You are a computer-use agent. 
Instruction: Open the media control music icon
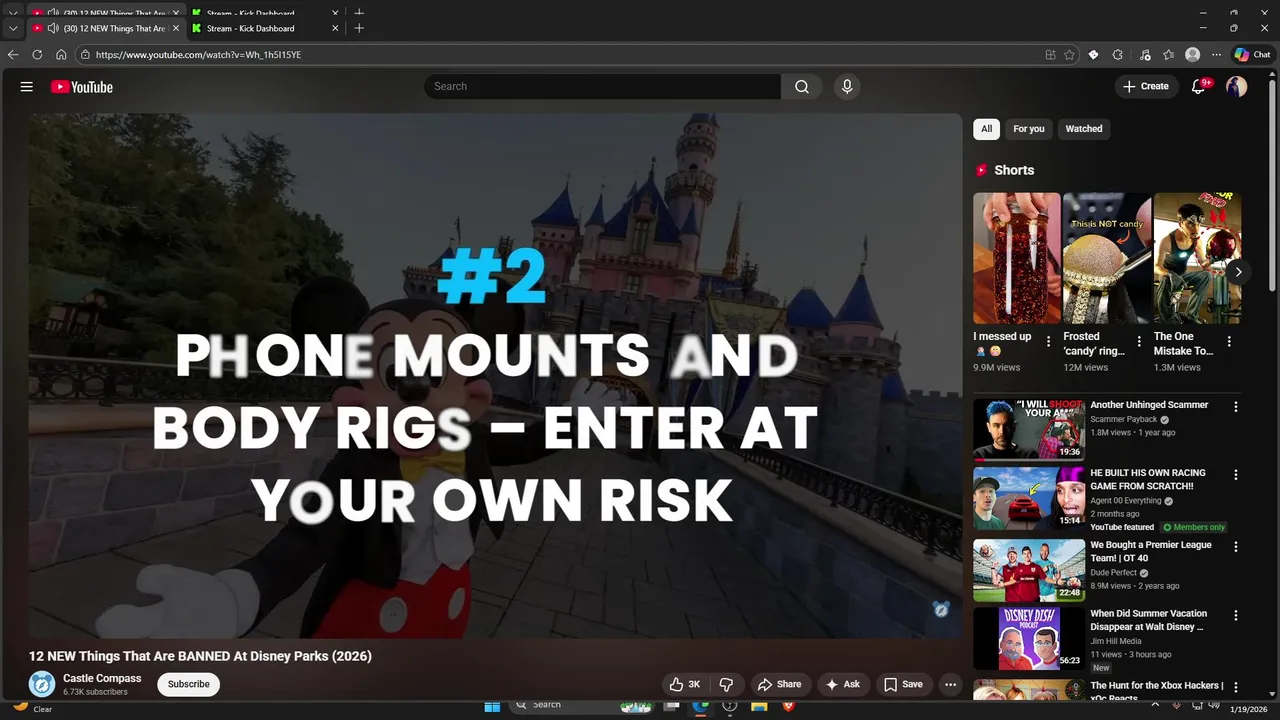1145,55
